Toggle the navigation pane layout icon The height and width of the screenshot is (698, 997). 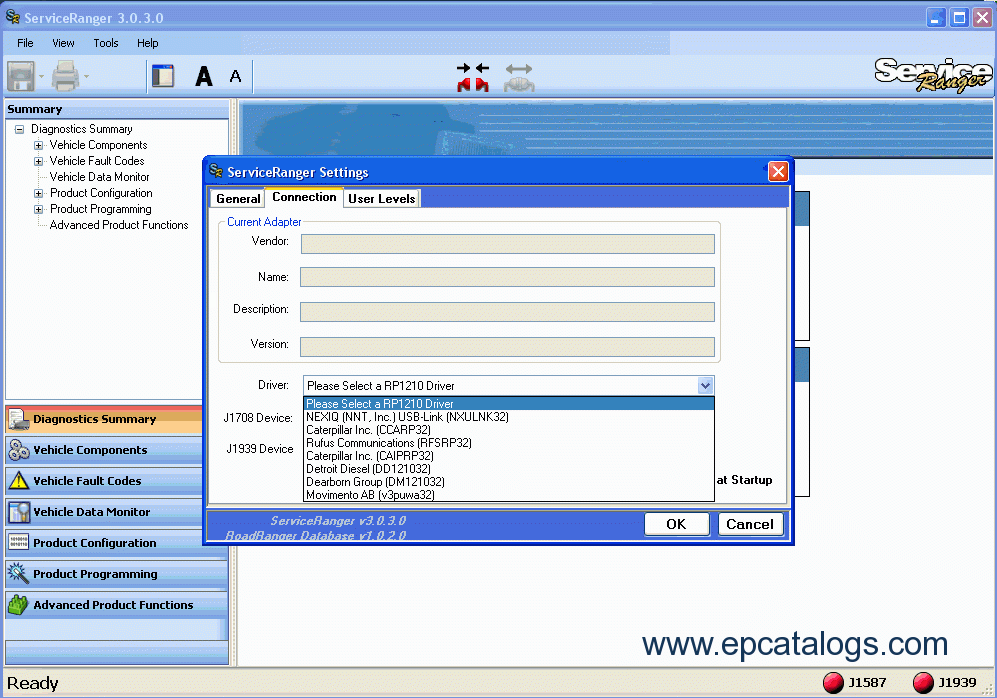tap(163, 76)
